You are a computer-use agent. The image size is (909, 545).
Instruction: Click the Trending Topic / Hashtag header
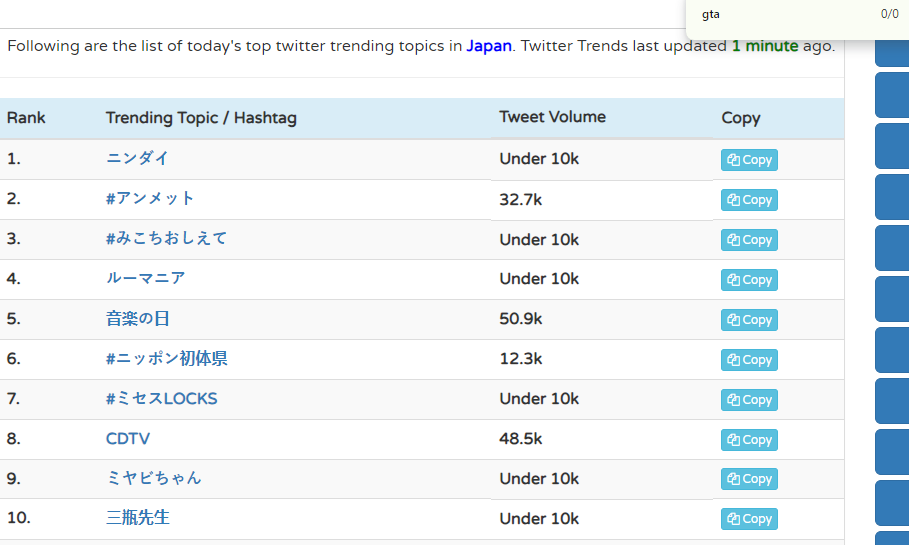[x=201, y=118]
